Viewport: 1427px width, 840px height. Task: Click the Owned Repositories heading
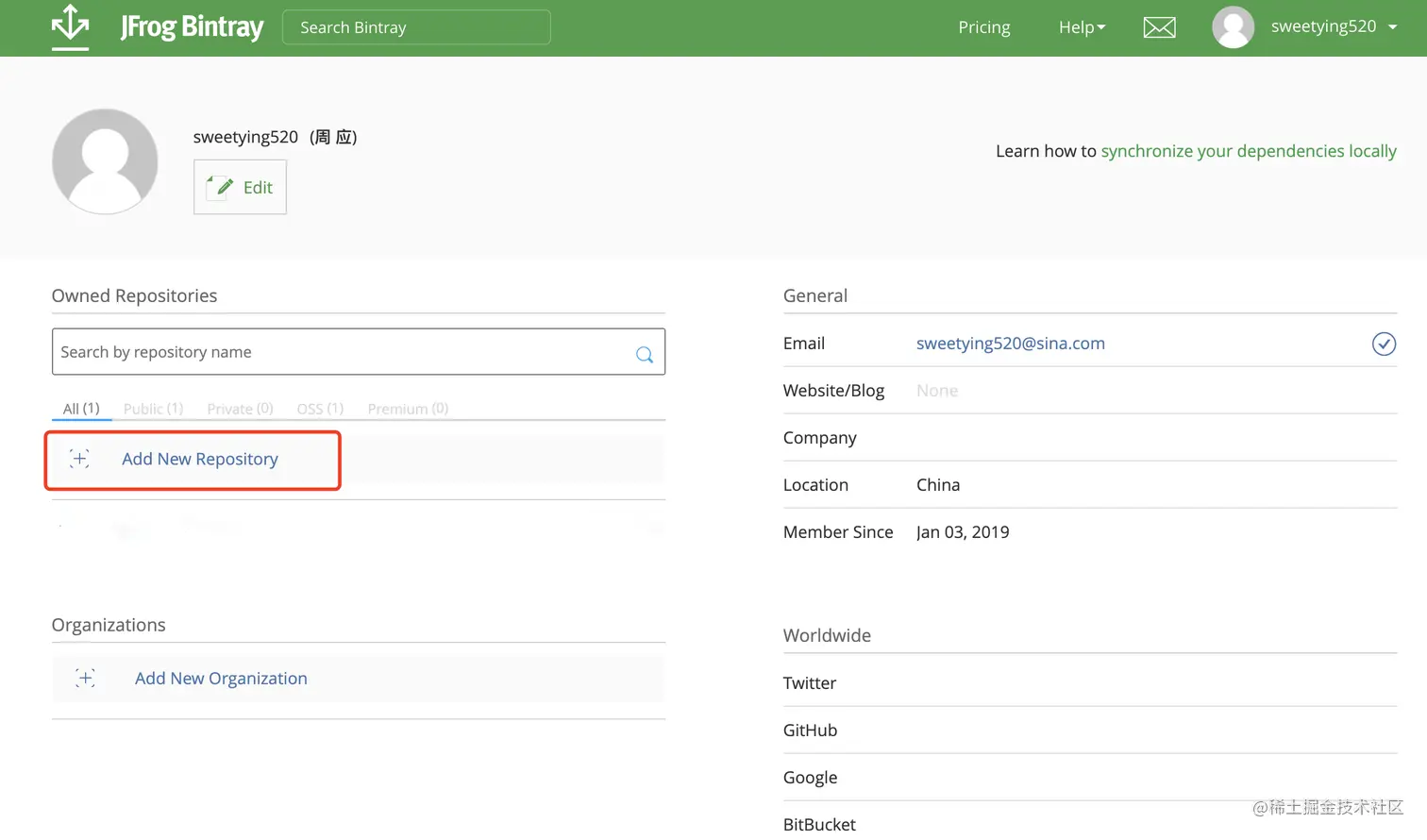(x=134, y=295)
